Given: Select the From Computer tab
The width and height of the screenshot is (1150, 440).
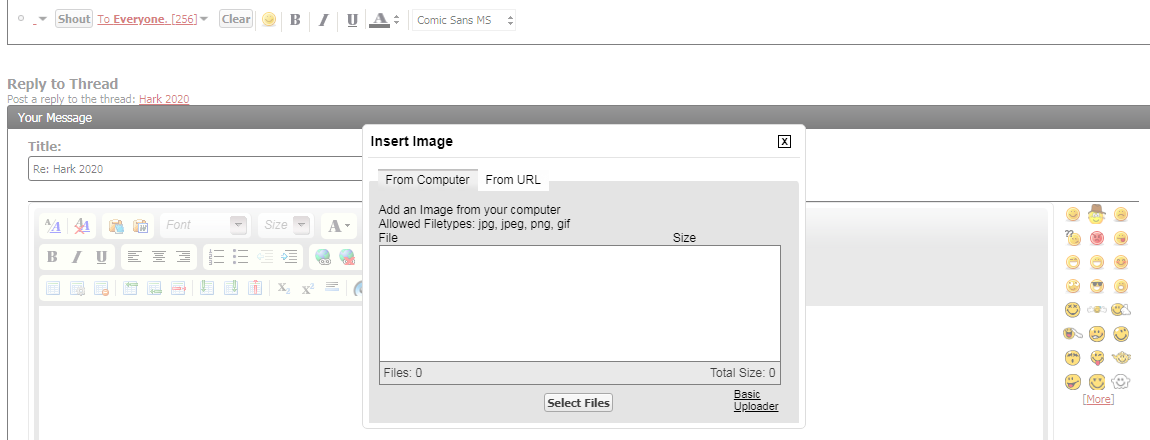Looking at the screenshot, I should tap(427, 180).
